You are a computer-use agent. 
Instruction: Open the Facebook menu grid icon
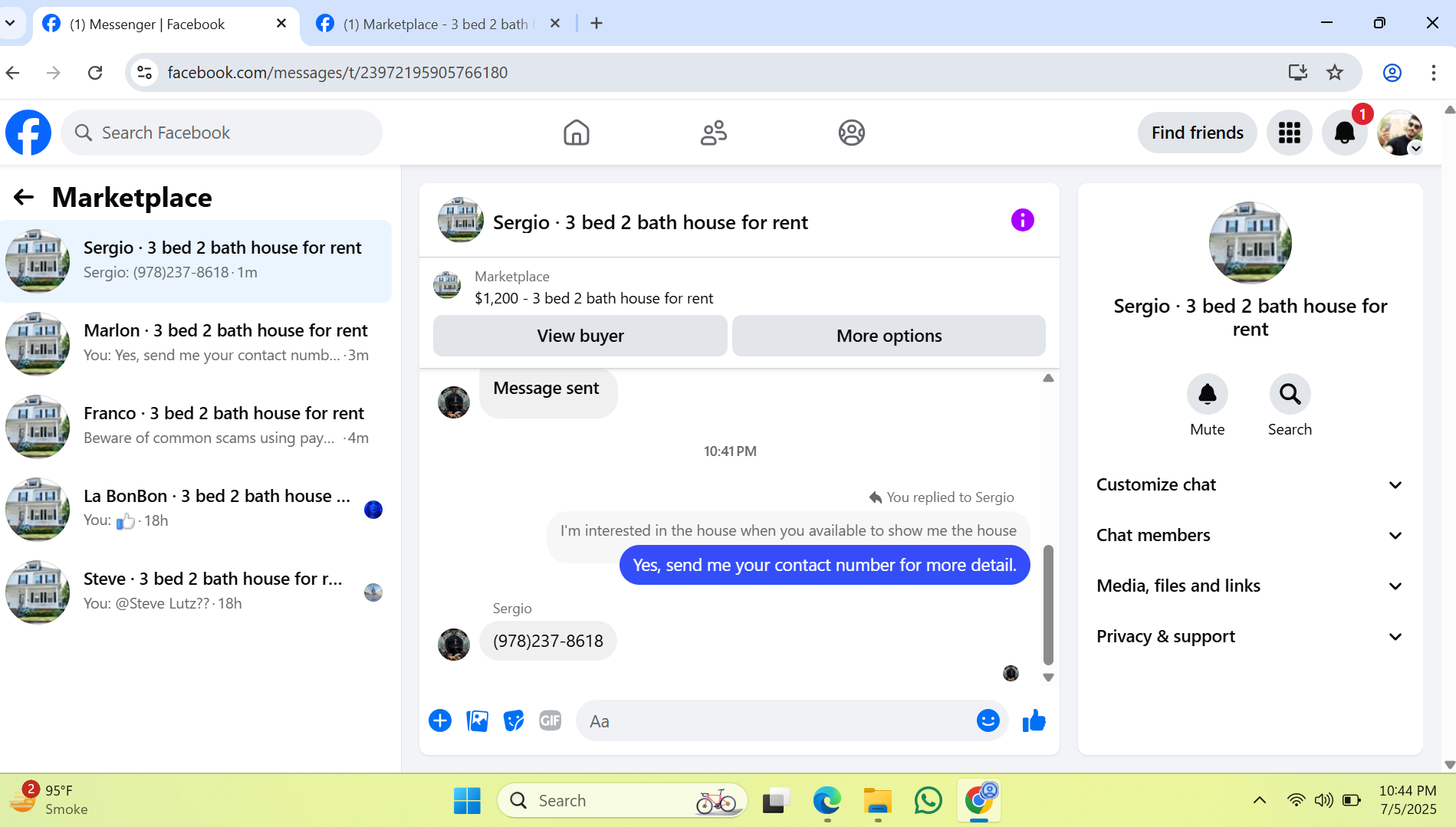[x=1290, y=133]
